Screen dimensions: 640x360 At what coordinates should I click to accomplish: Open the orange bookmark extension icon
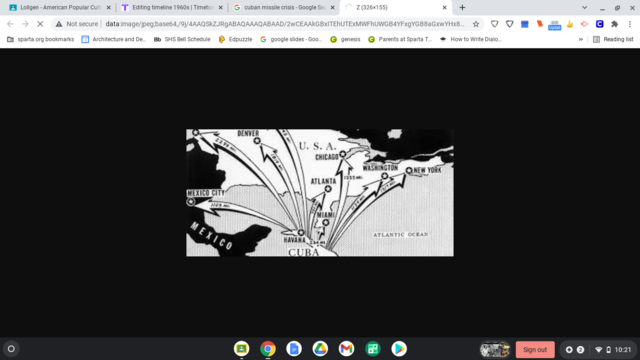point(540,24)
